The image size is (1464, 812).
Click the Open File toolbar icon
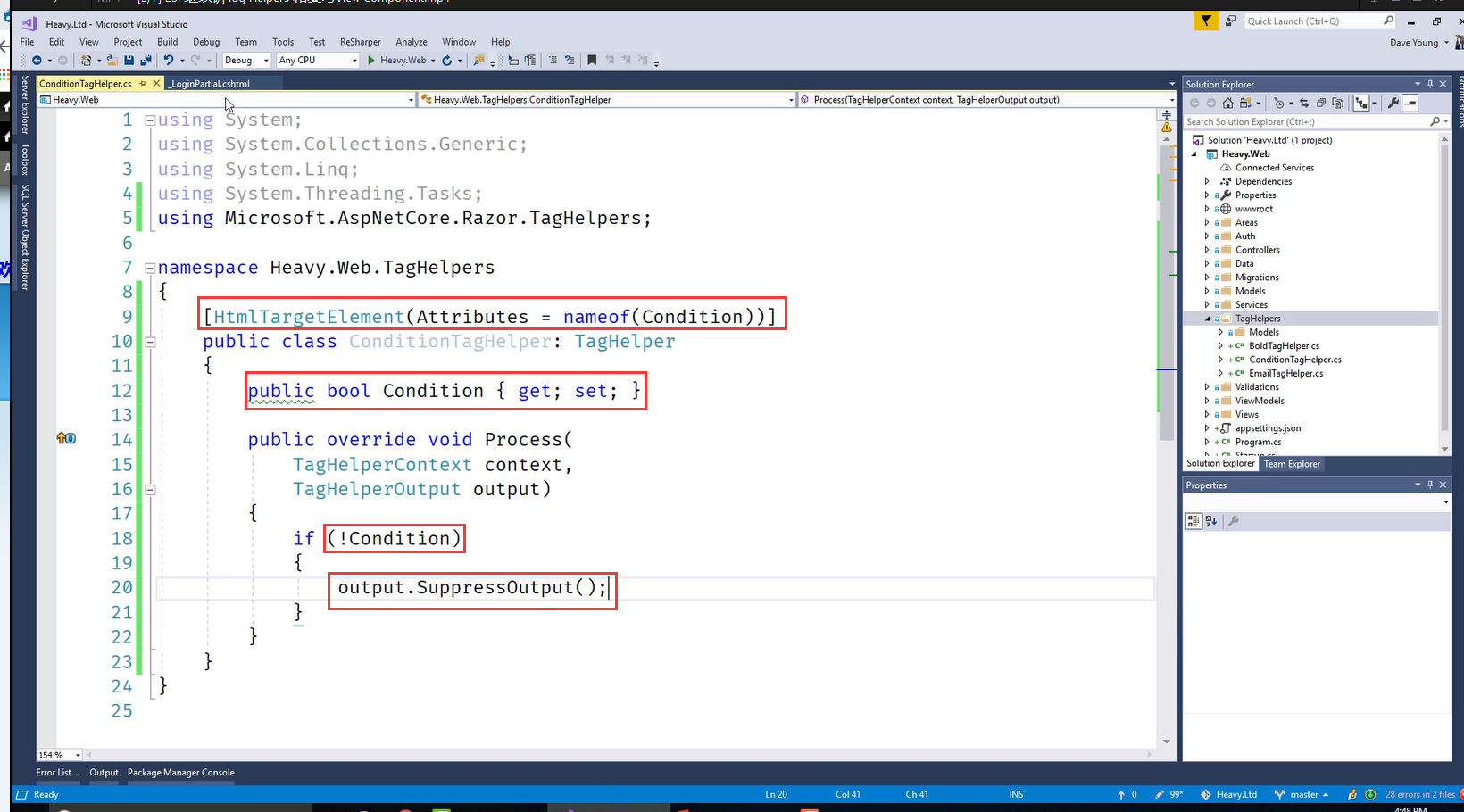pos(112,60)
